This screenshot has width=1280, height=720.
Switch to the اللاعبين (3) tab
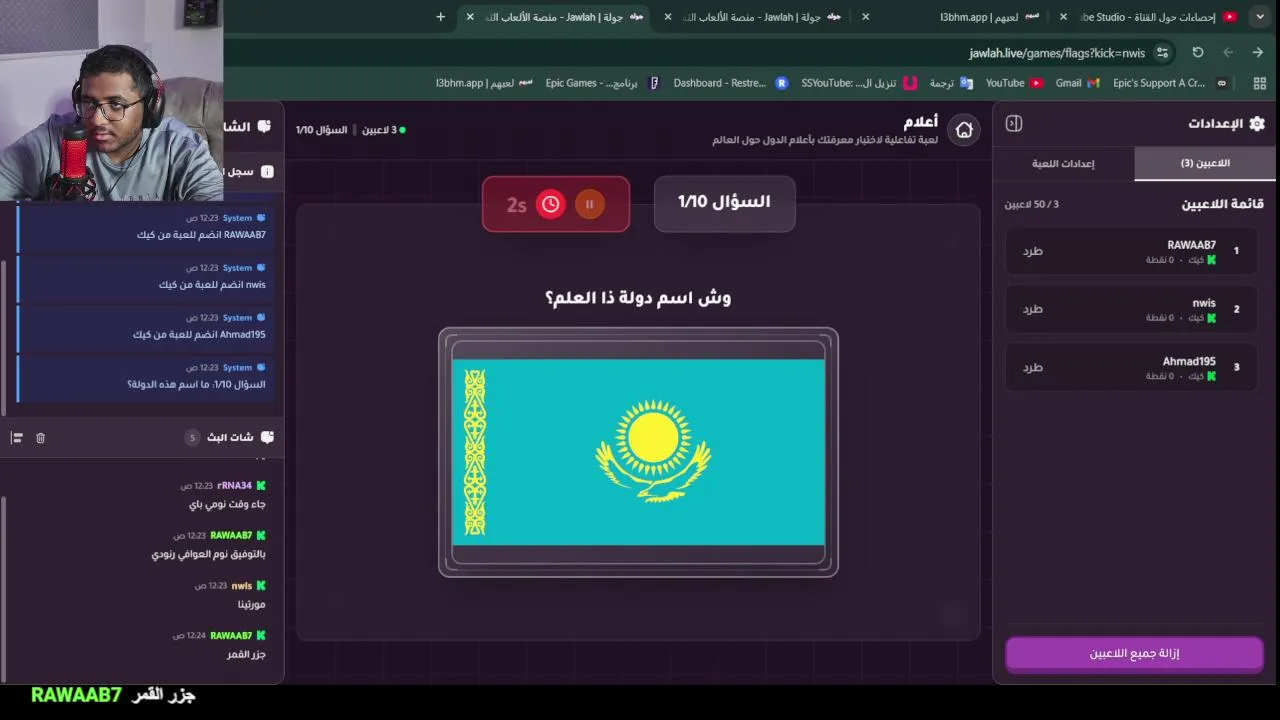[x=1205, y=163]
